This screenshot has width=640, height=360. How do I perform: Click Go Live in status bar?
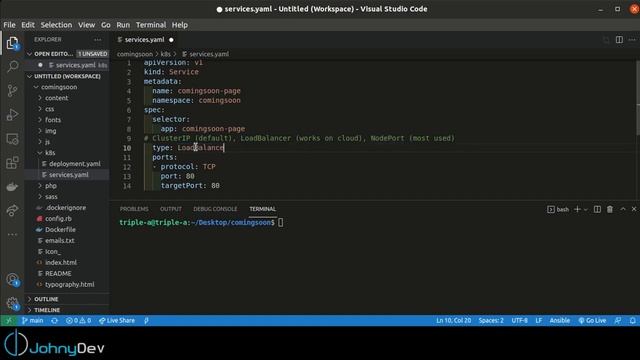click(x=592, y=320)
